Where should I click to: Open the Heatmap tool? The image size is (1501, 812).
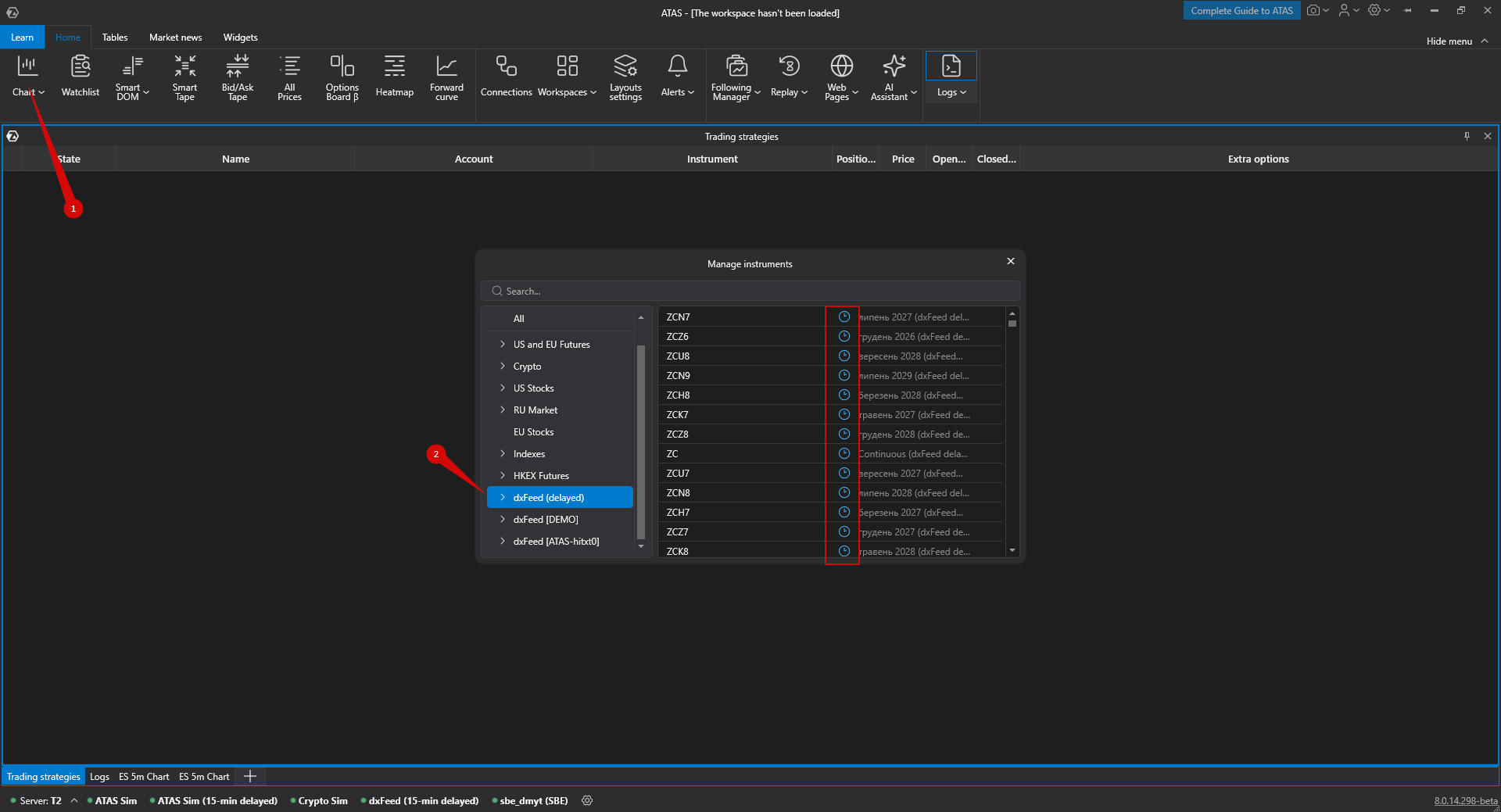[x=395, y=76]
